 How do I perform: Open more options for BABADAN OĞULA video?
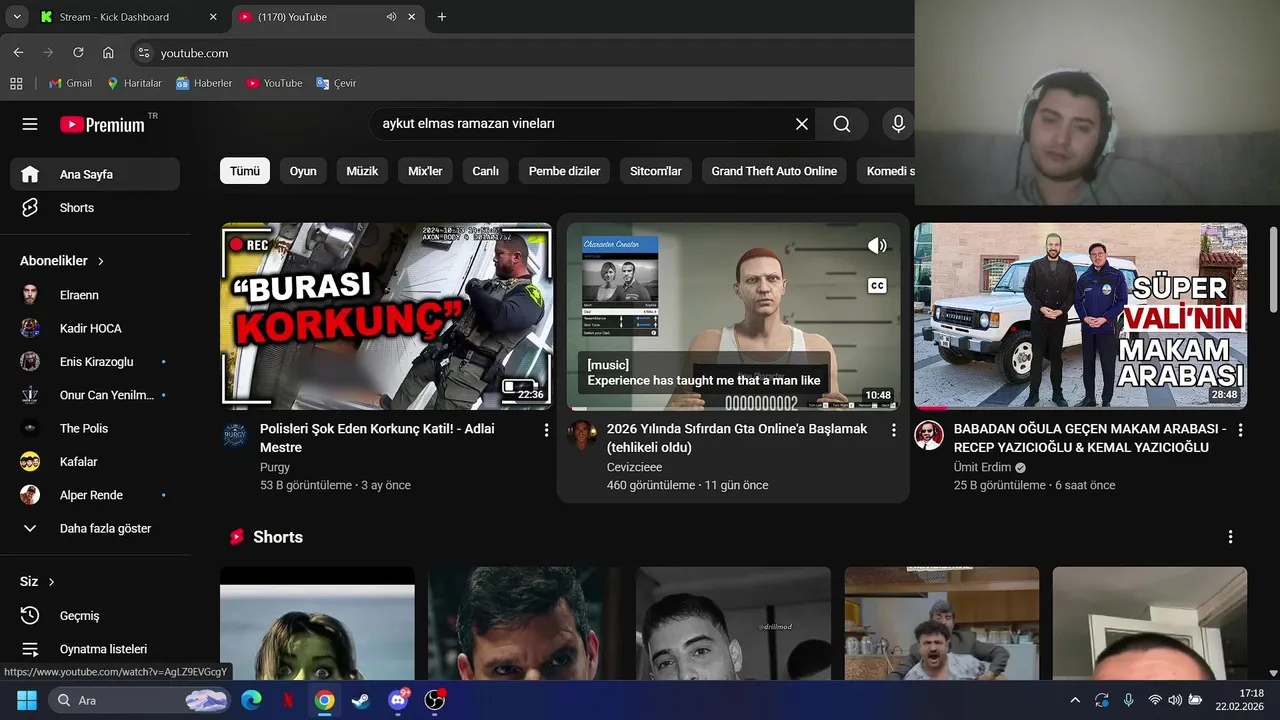(1240, 430)
